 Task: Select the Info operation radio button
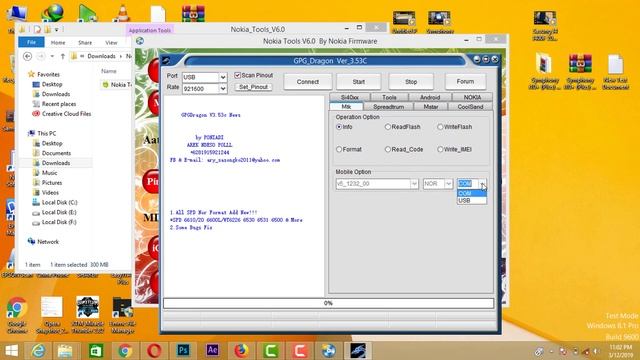(x=339, y=127)
